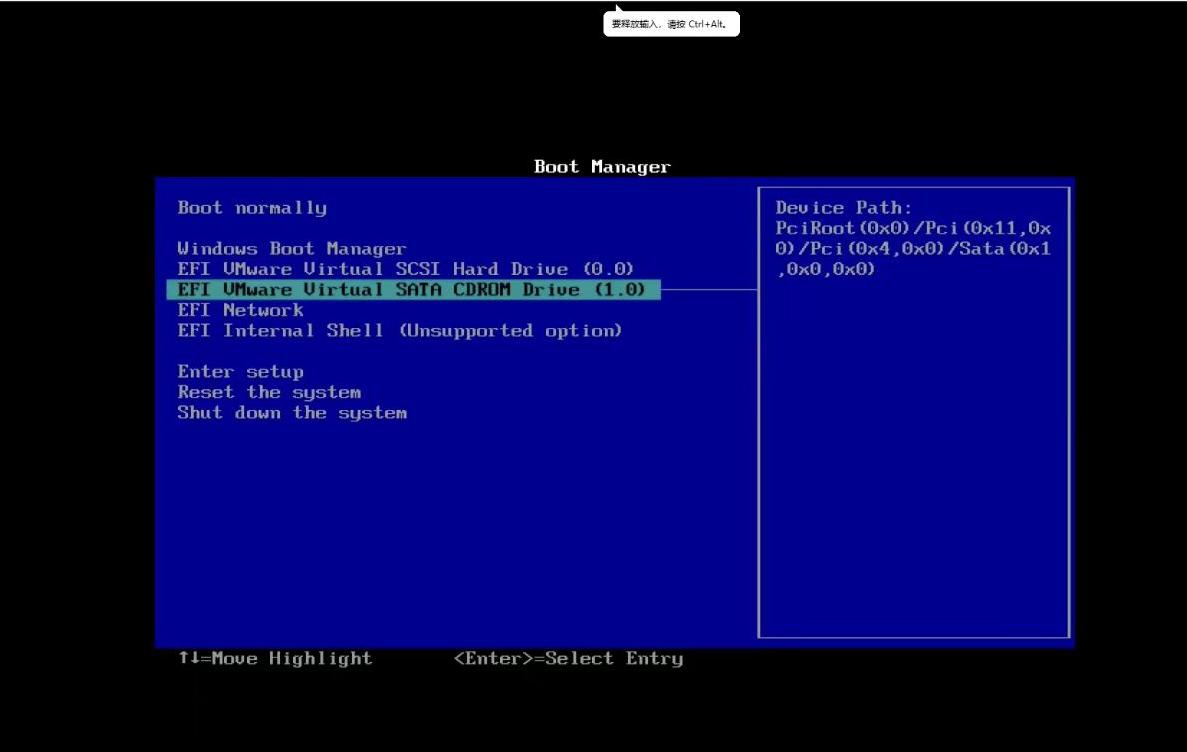
Task: Choose EFI Internal Shell (Unsupported option)
Action: (x=400, y=331)
